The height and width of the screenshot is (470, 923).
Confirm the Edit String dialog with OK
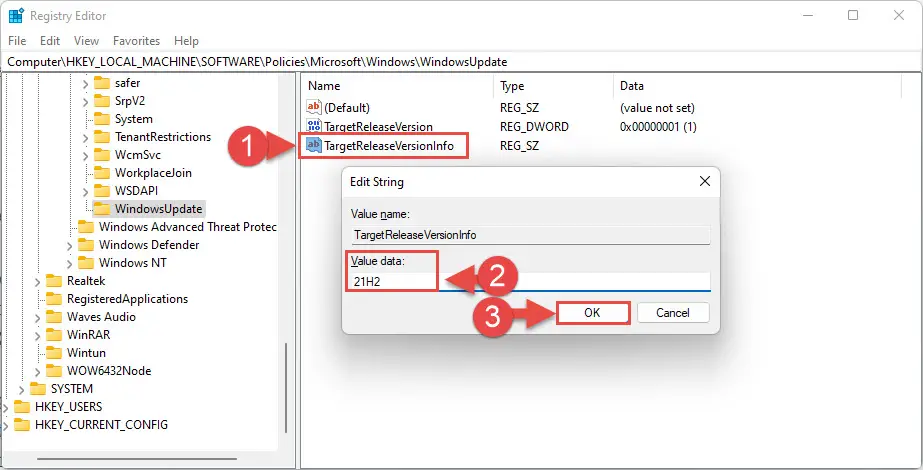pos(592,313)
